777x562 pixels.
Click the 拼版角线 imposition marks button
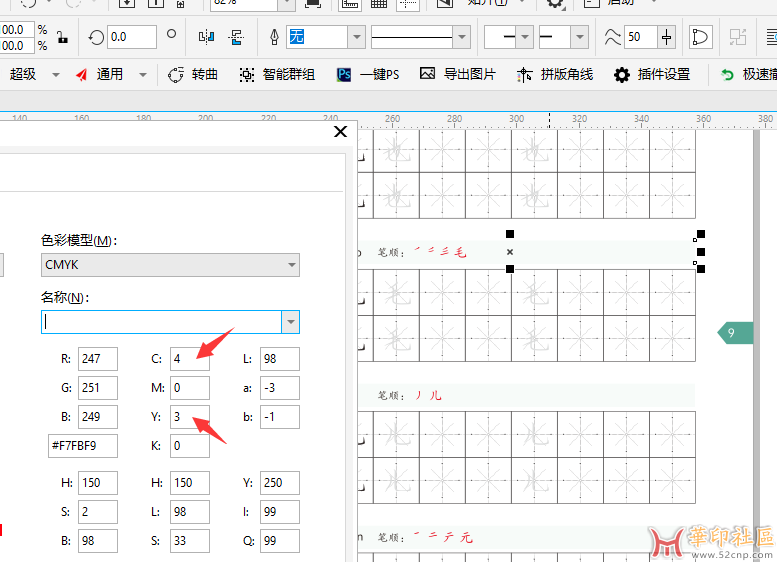click(x=555, y=75)
